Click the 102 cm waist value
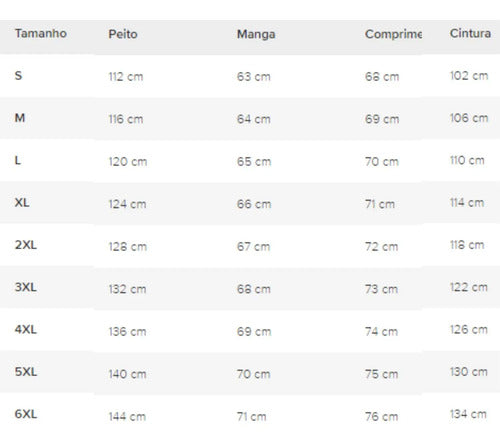The height and width of the screenshot is (442, 500). point(469,76)
